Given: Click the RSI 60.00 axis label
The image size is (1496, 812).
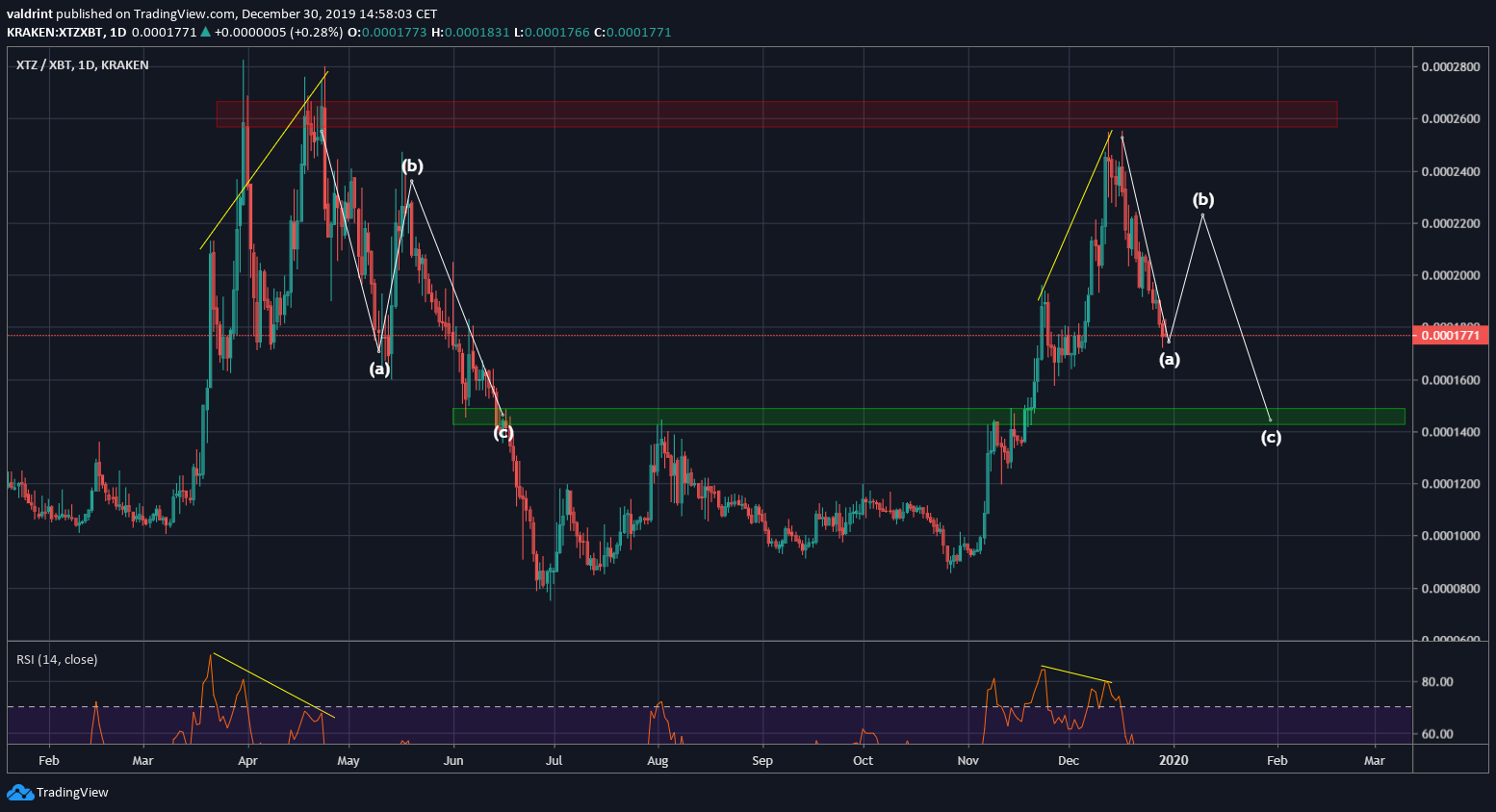Looking at the screenshot, I should pos(1437,734).
